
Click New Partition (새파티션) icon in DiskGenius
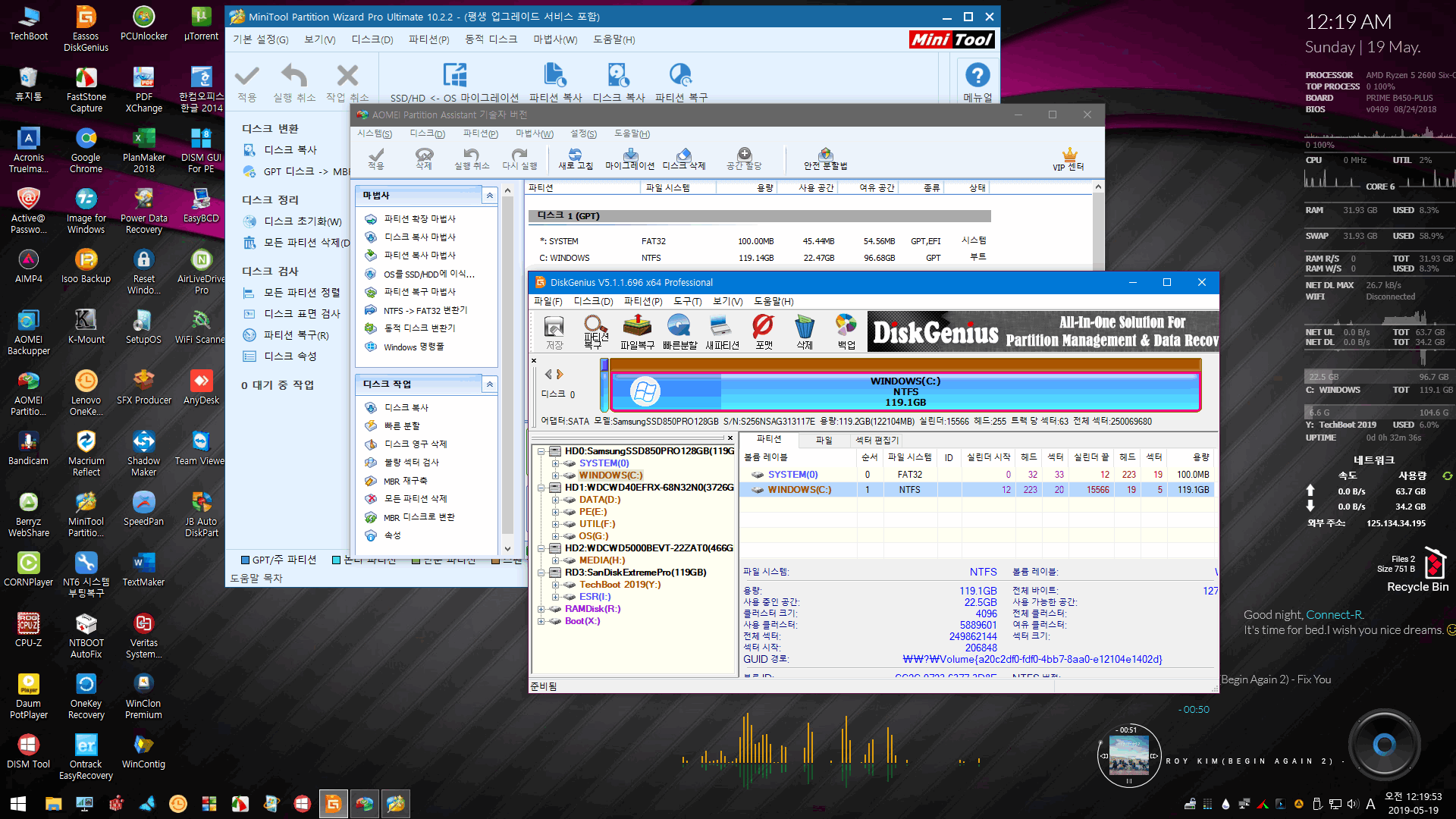click(x=721, y=332)
